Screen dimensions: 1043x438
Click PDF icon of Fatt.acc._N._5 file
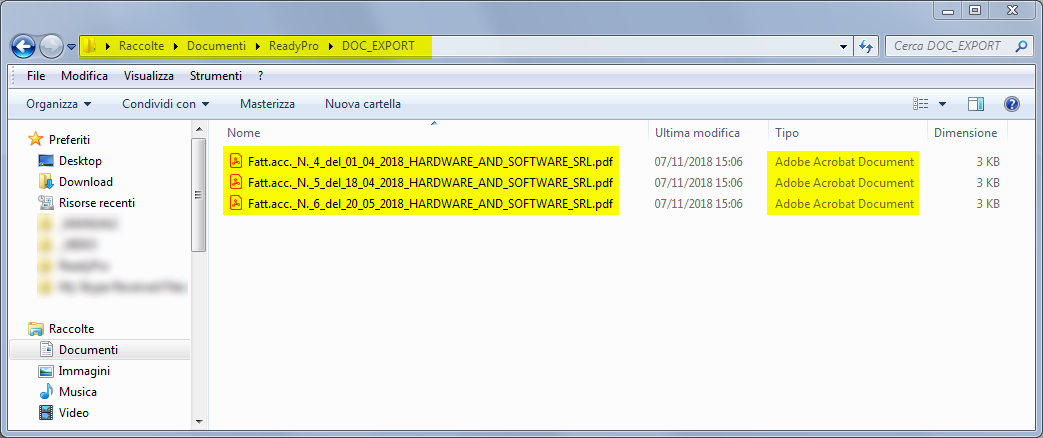click(x=235, y=182)
